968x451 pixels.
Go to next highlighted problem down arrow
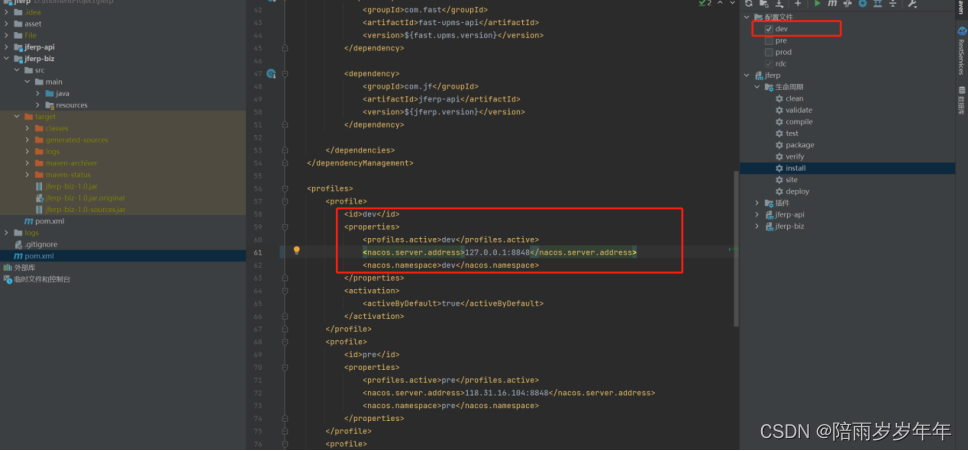pyautogui.click(x=732, y=3)
